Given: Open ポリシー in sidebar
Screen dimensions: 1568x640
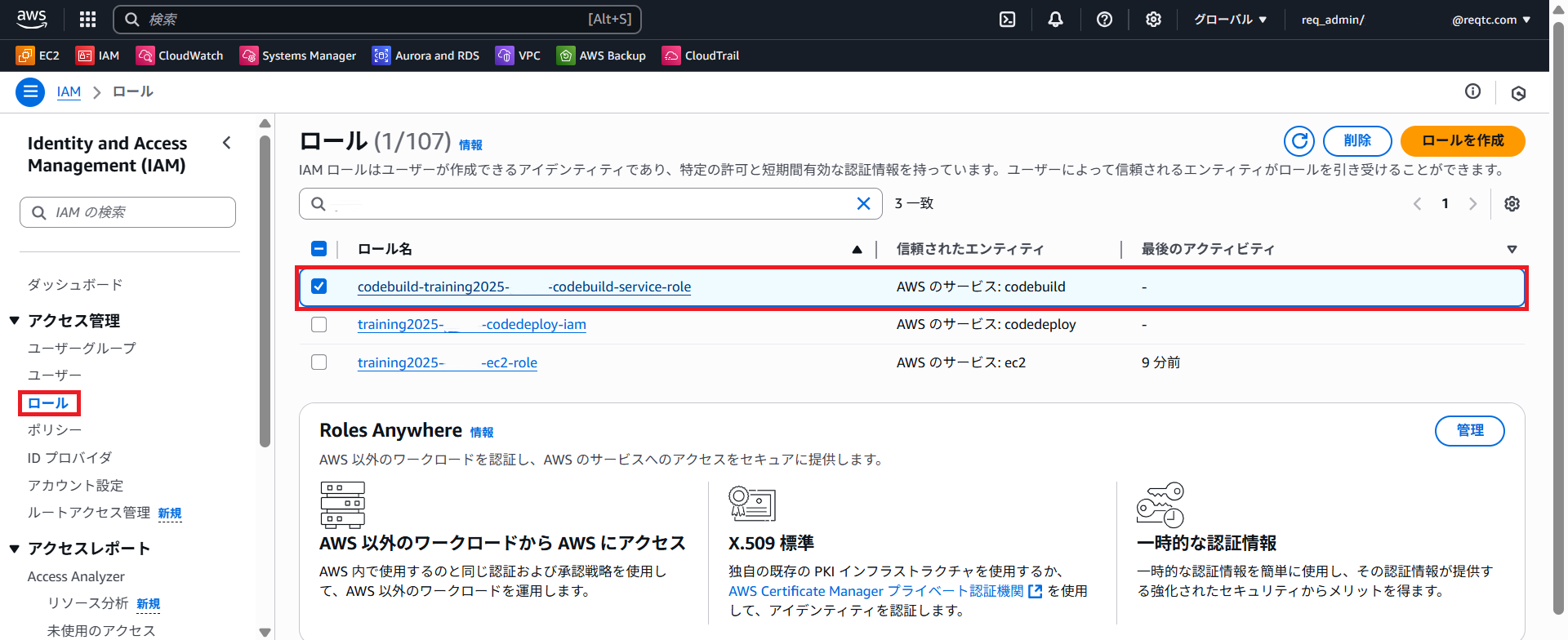Looking at the screenshot, I should tap(55, 430).
